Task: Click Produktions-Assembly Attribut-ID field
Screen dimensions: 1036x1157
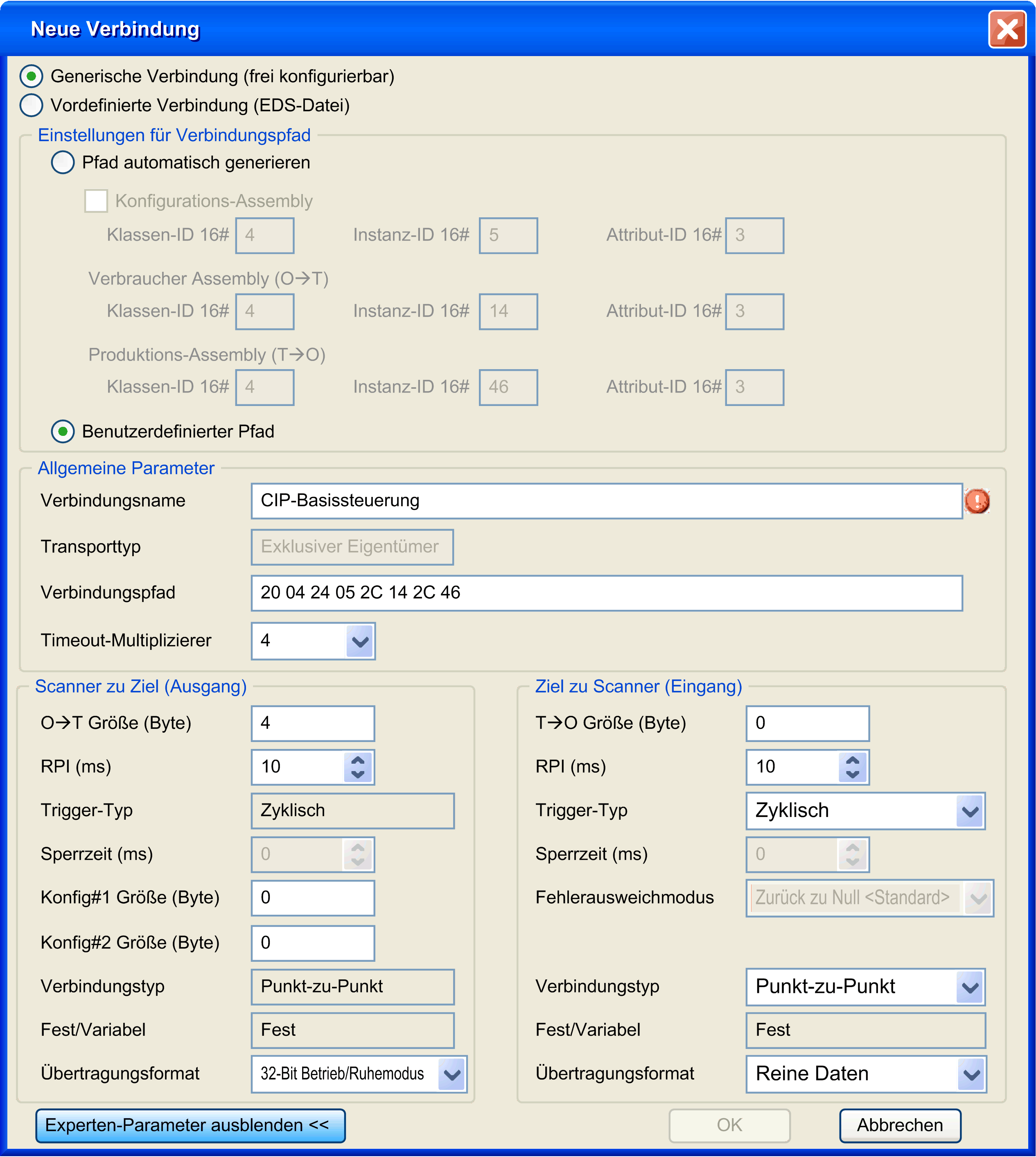Action: (x=755, y=388)
